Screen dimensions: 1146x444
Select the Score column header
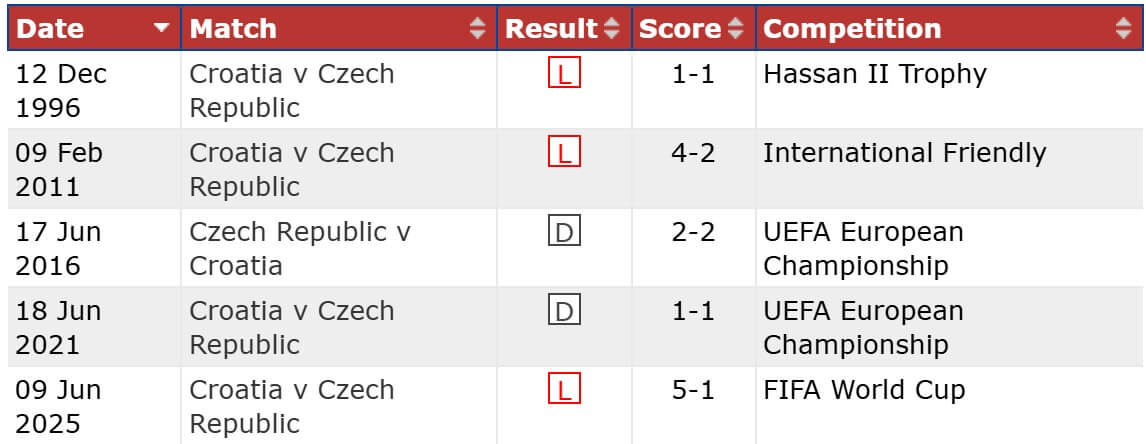680,29
